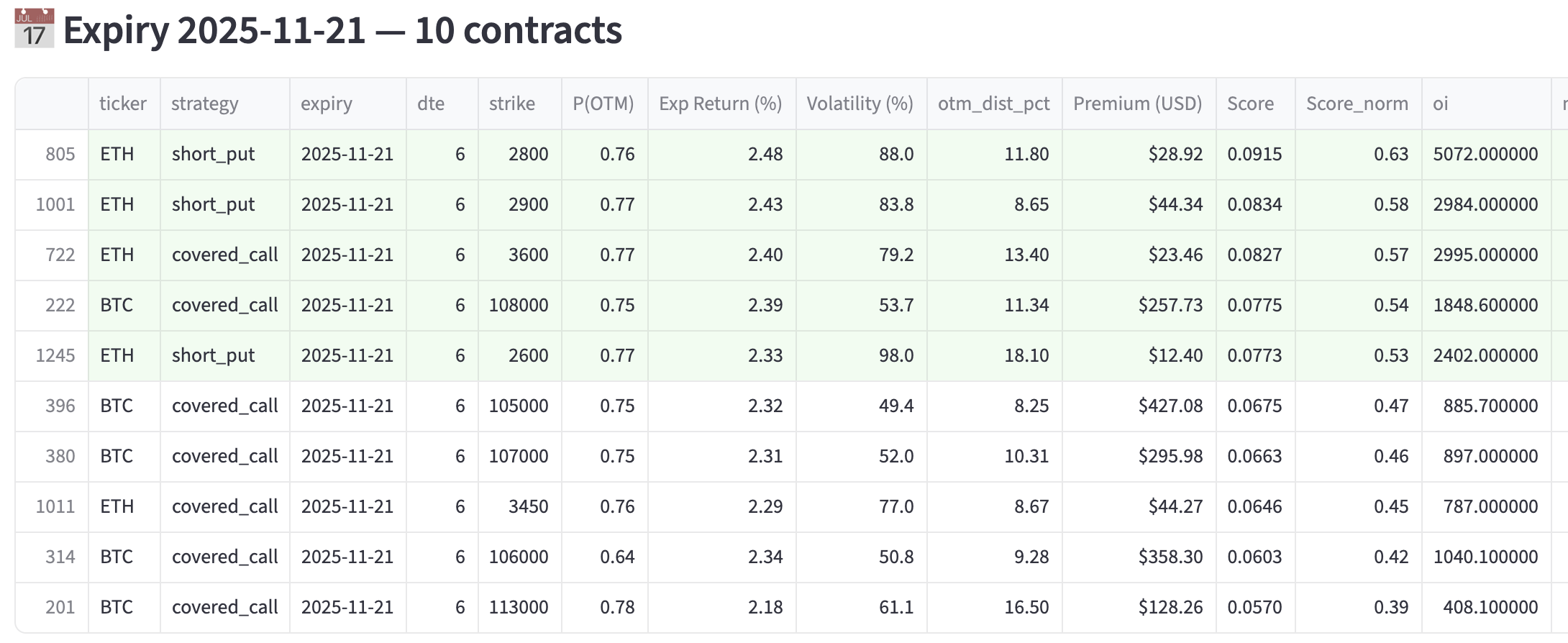Screen dimensions: 1568x643
Task: Click the Exp Return (%) header
Action: [720, 104]
